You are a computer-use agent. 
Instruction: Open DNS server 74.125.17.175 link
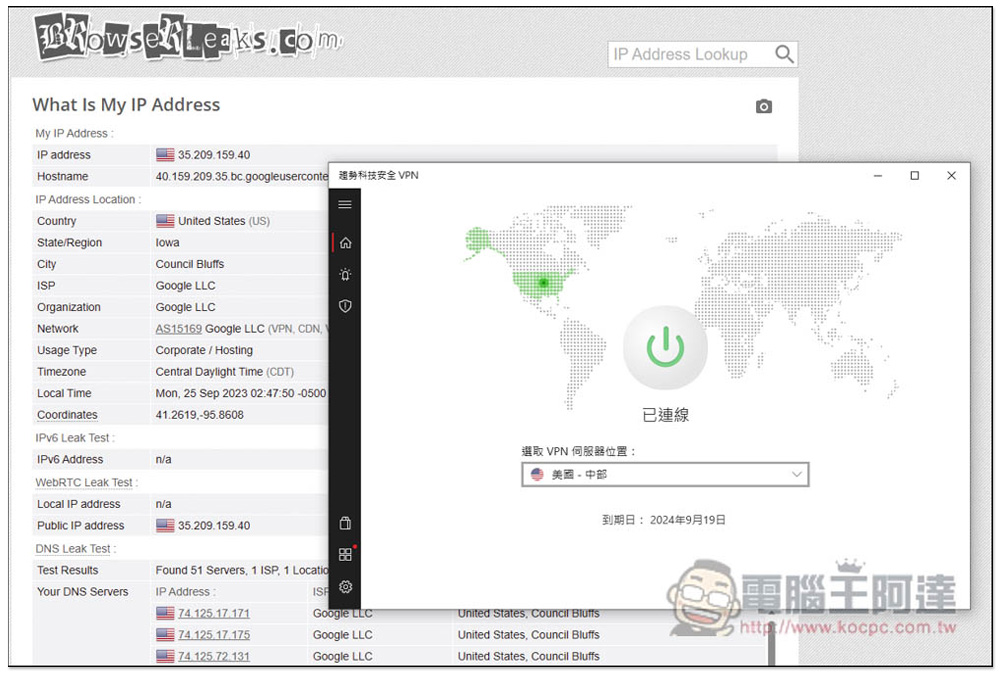[214, 635]
